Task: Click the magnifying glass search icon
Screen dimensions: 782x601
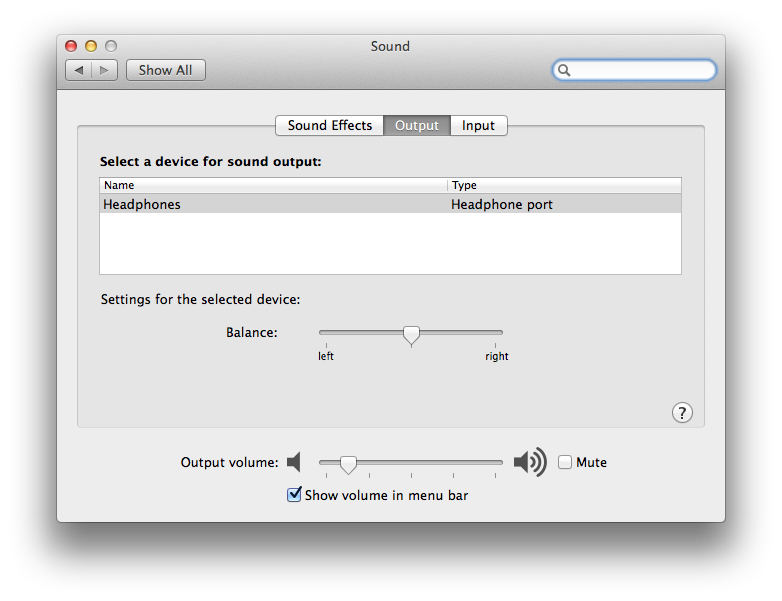Action: click(564, 70)
